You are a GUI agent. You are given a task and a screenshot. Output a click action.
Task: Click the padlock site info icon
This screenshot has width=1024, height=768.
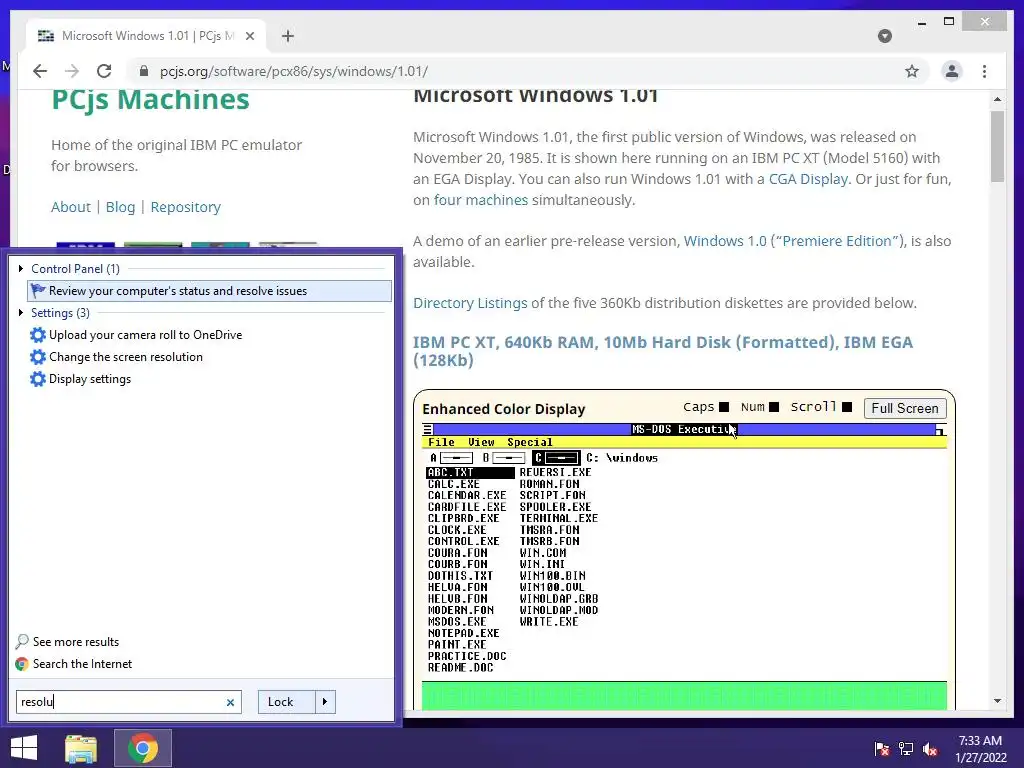pos(144,71)
